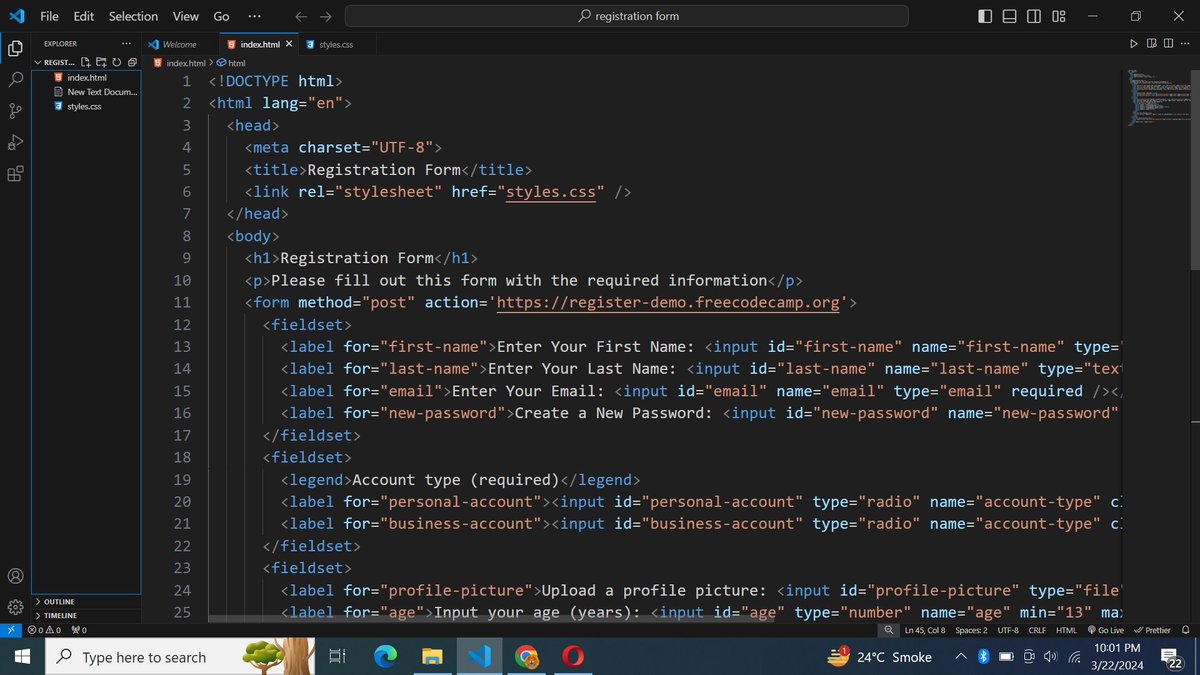Open the File menu
Viewport: 1200px width, 675px height.
click(x=49, y=16)
